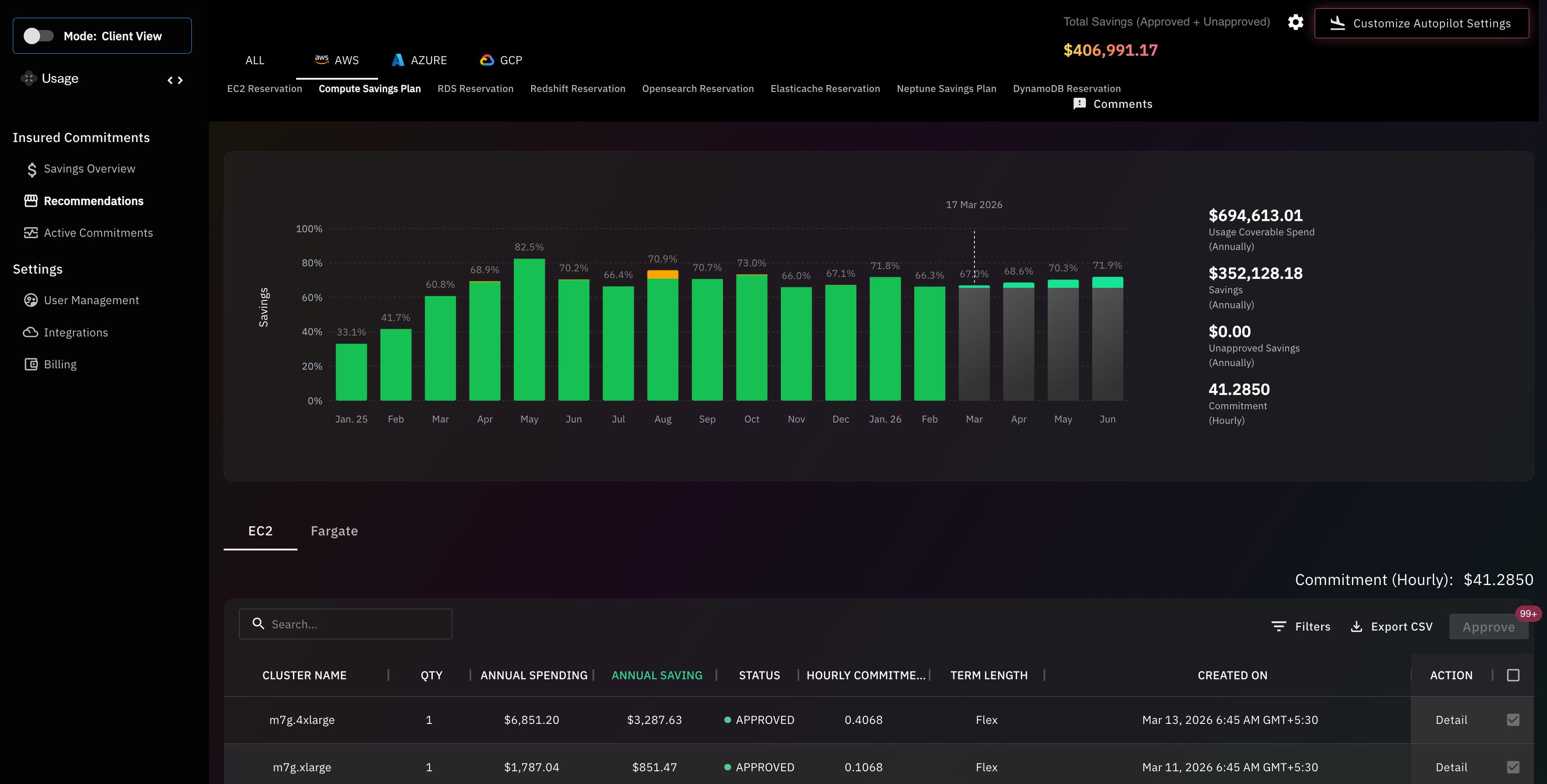This screenshot has height=784, width=1547.
Task: Open User Management settings
Action: (x=91, y=300)
